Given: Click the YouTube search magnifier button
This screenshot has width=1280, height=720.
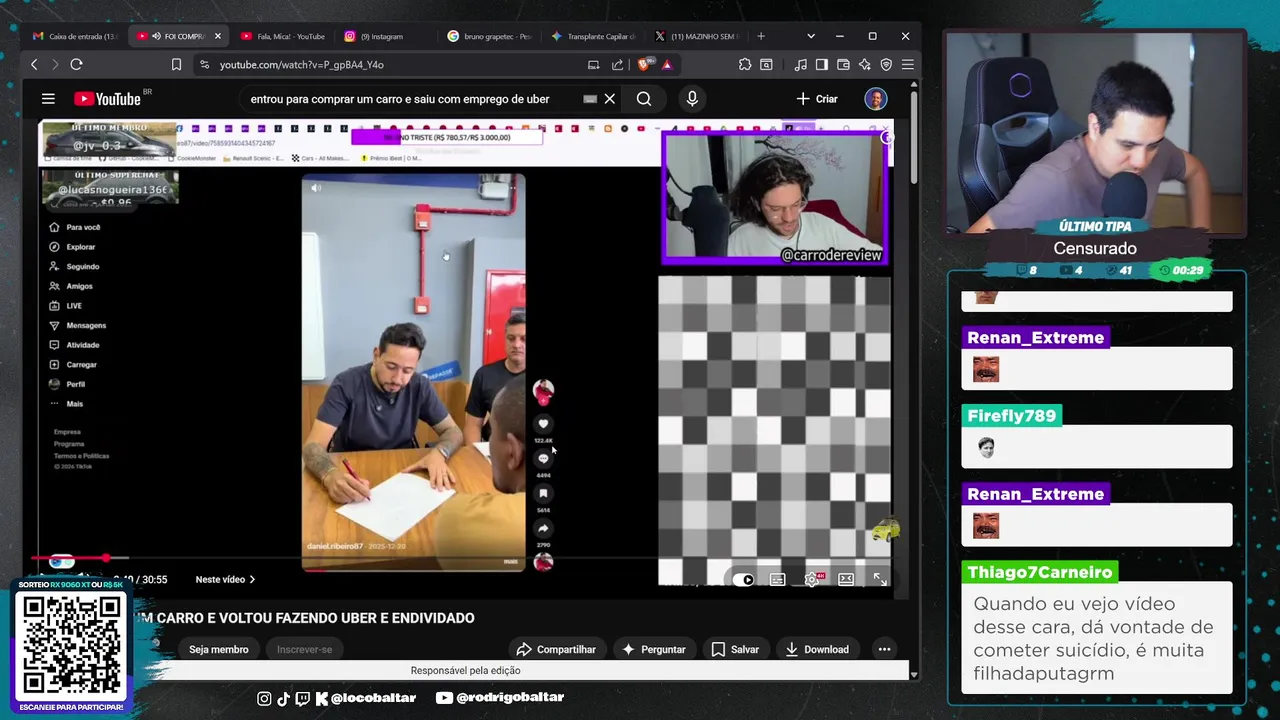Looking at the screenshot, I should pos(644,99).
